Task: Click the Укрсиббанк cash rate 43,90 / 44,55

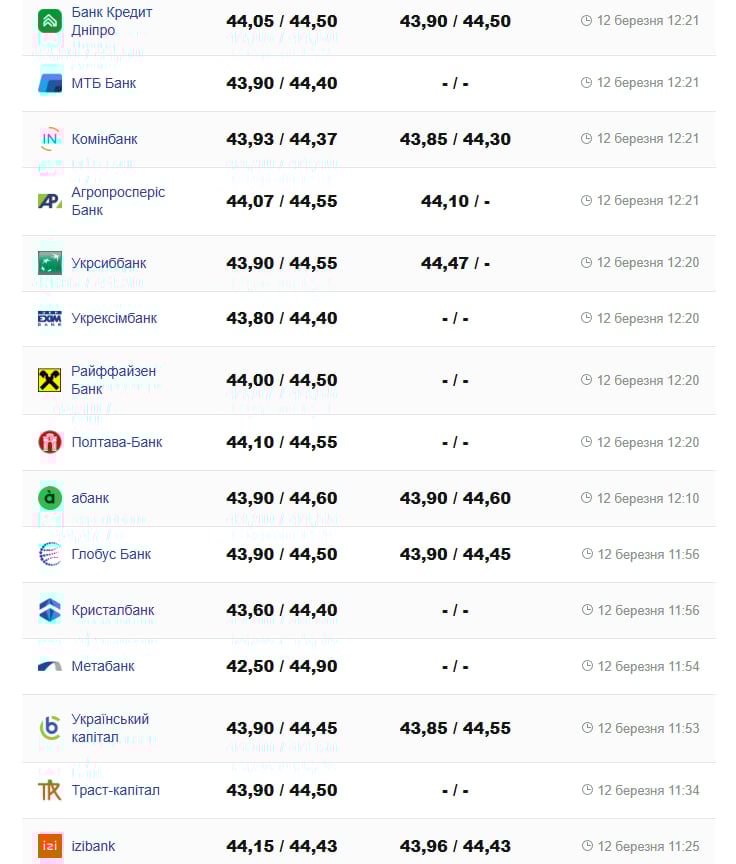Action: [x=282, y=263]
